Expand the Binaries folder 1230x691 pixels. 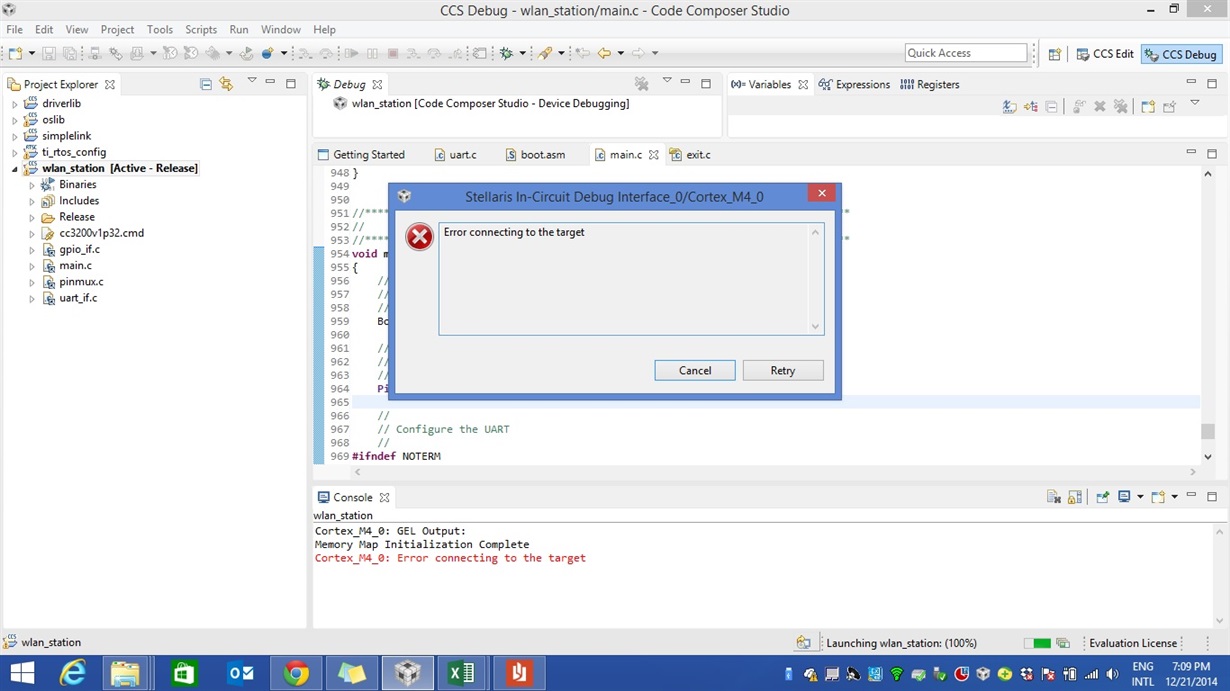[x=31, y=185]
